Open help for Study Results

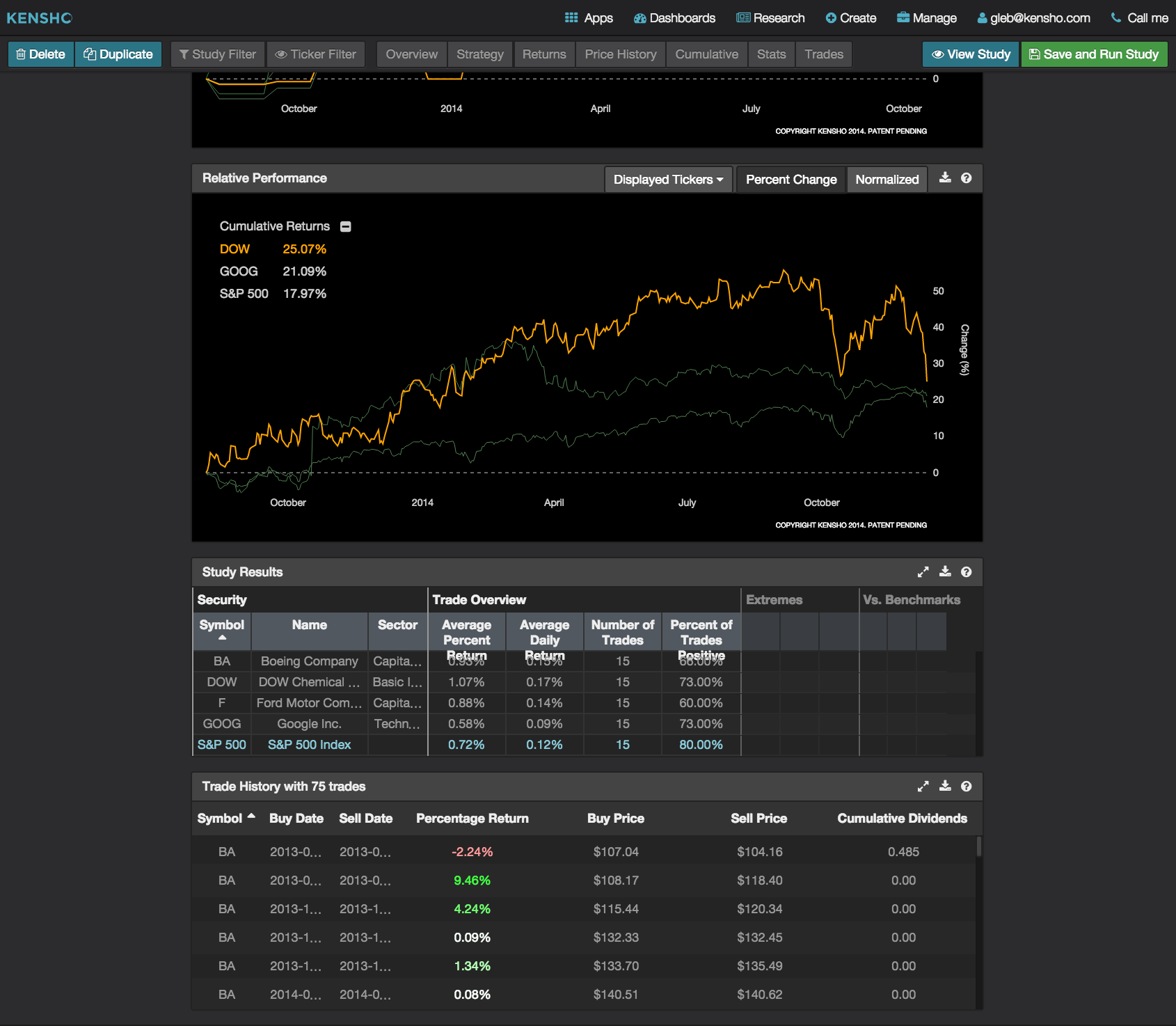[x=967, y=572]
